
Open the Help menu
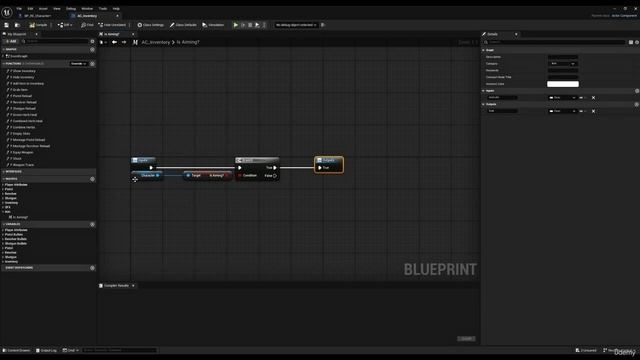pyautogui.click(x=116, y=9)
